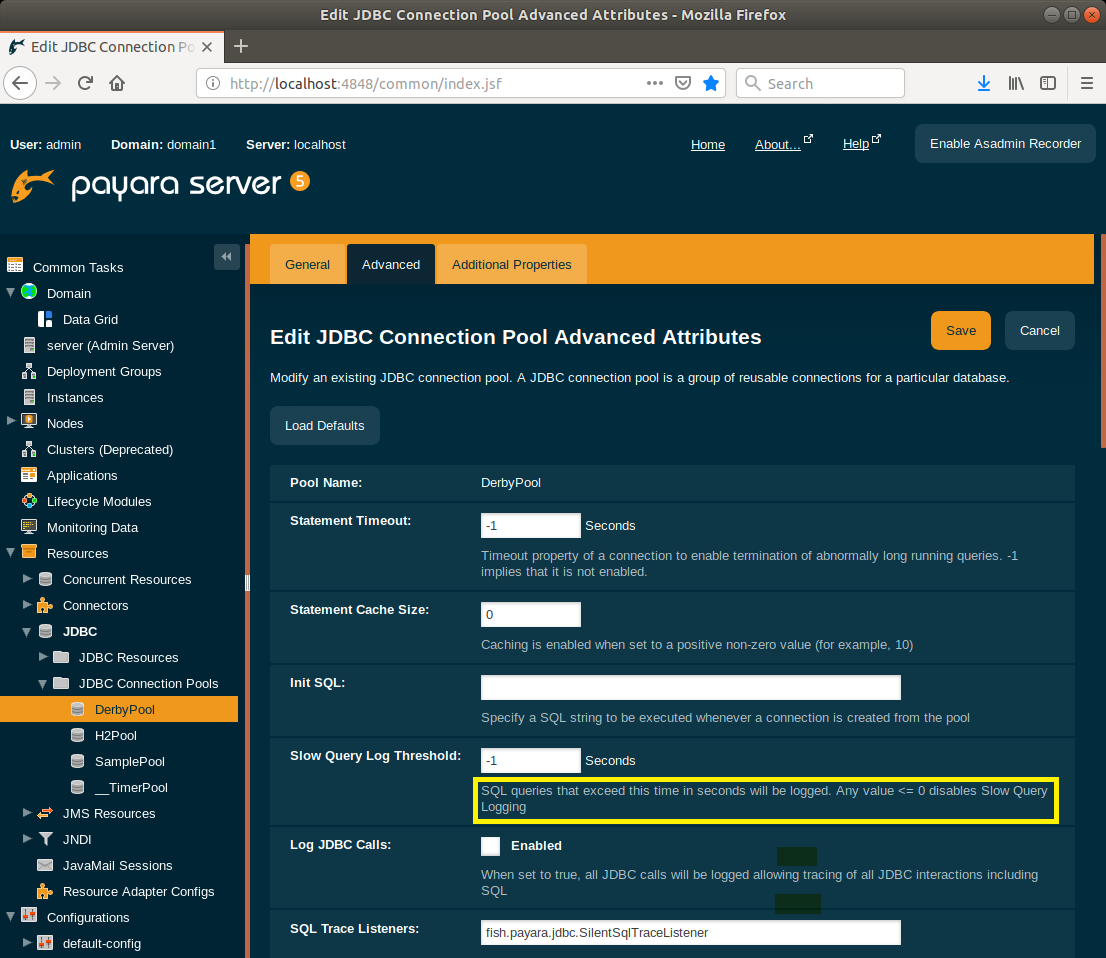Reload the page with the refresh icon
The image size is (1106, 958).
(86, 84)
